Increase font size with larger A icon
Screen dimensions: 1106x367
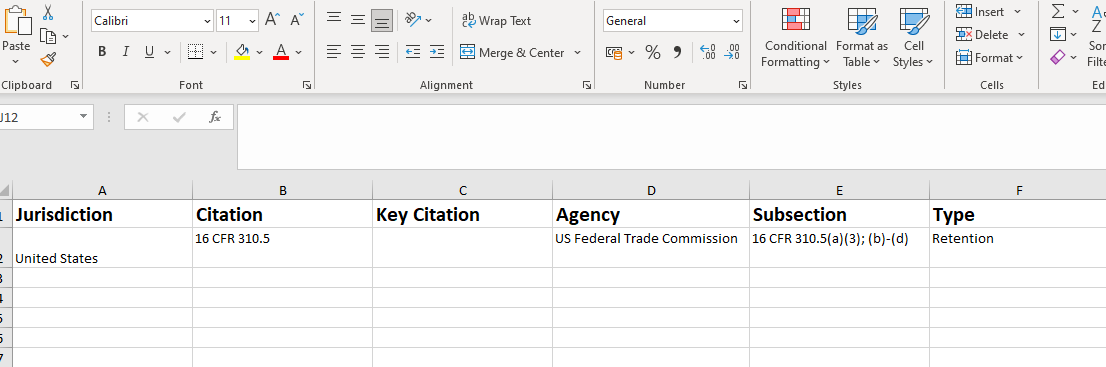272,20
